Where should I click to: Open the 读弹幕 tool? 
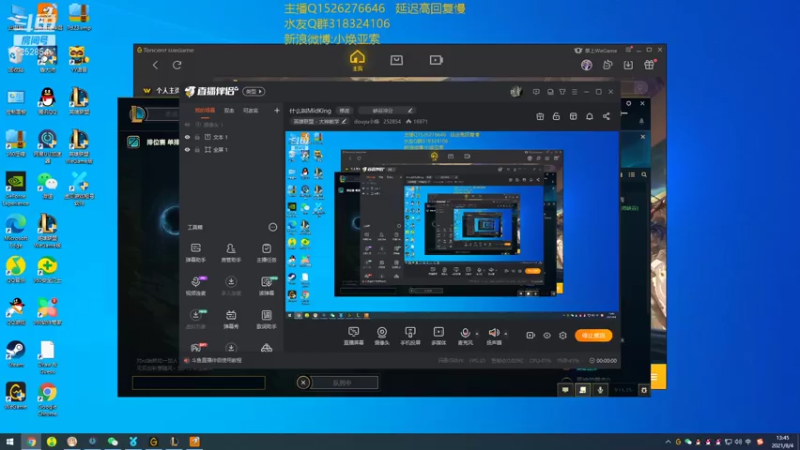click(266, 286)
